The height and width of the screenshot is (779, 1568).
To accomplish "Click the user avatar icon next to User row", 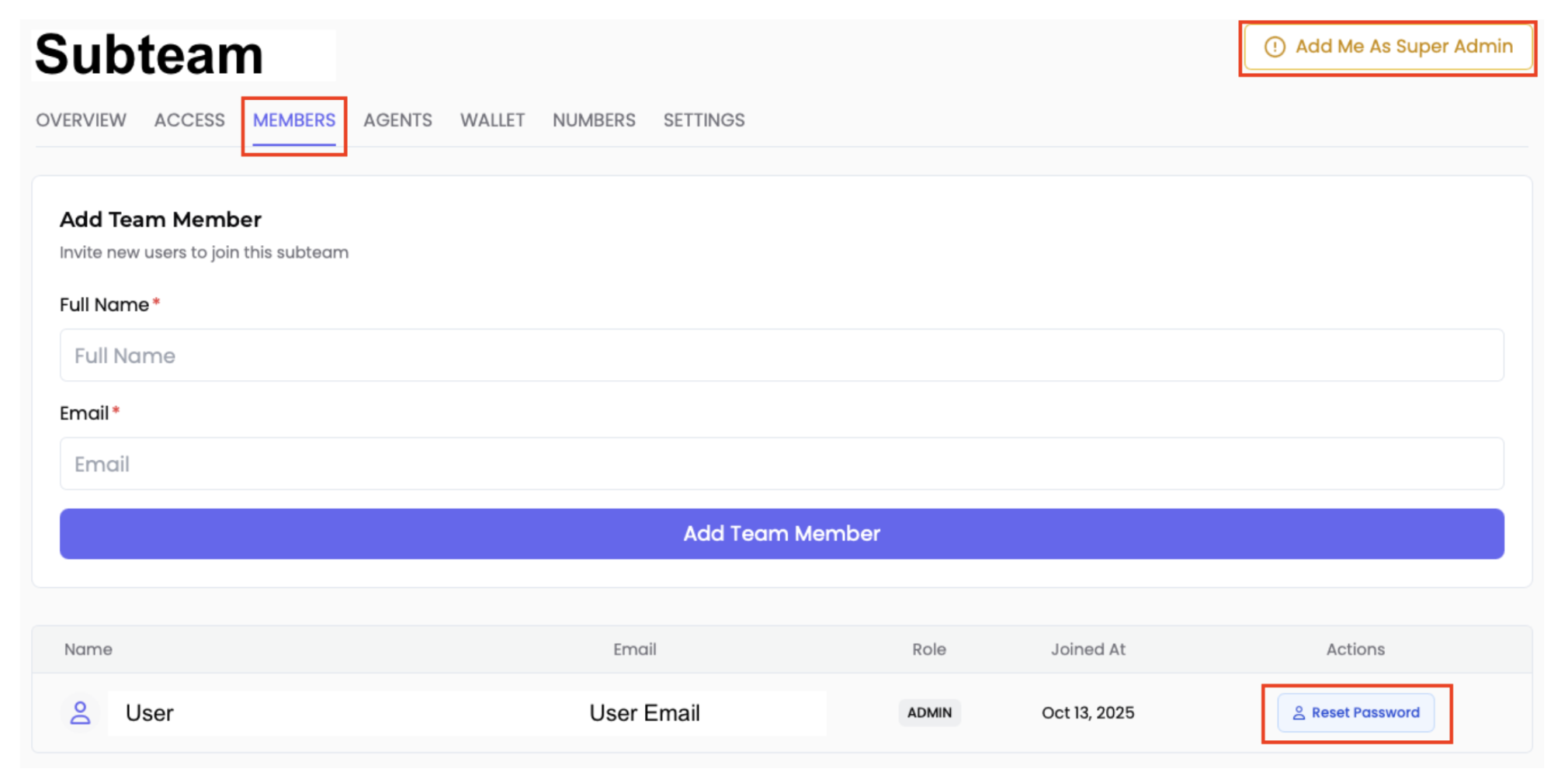I will pyautogui.click(x=80, y=712).
